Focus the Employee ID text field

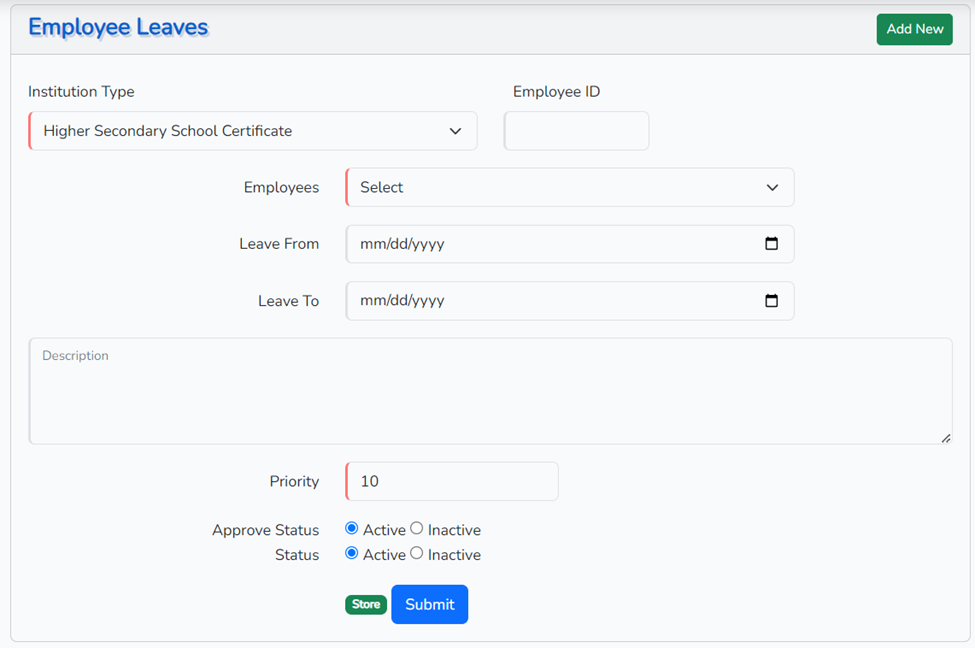click(x=577, y=131)
